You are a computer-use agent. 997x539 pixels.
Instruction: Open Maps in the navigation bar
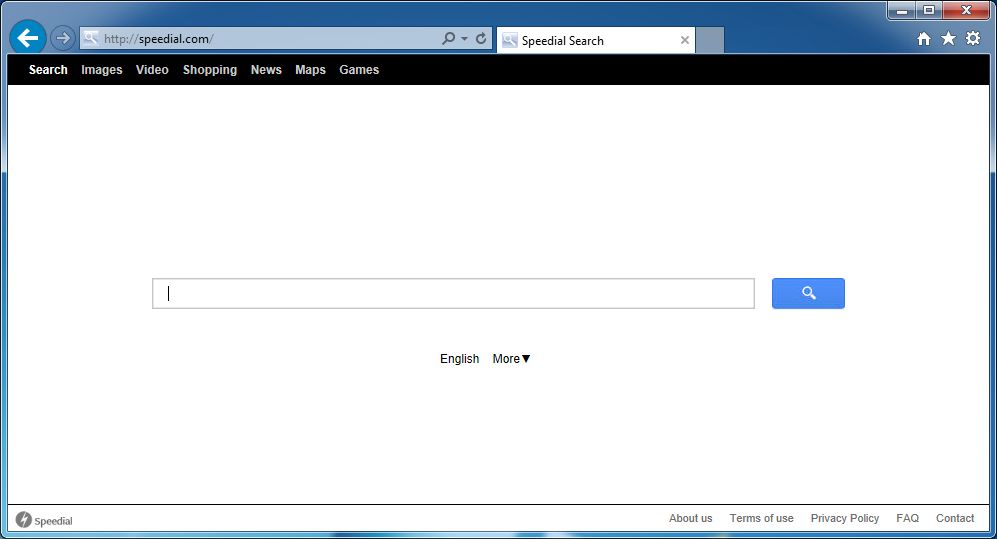click(310, 70)
